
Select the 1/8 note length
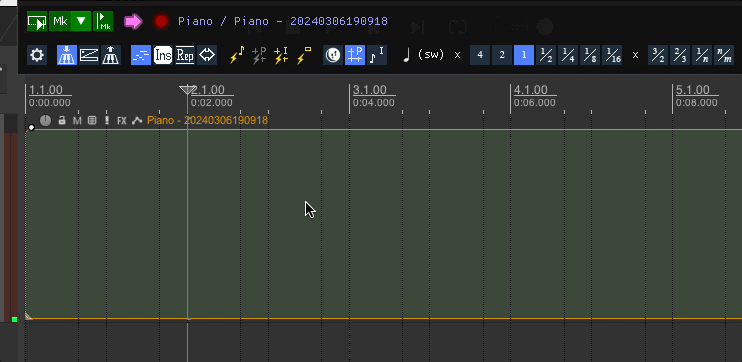tap(590, 55)
